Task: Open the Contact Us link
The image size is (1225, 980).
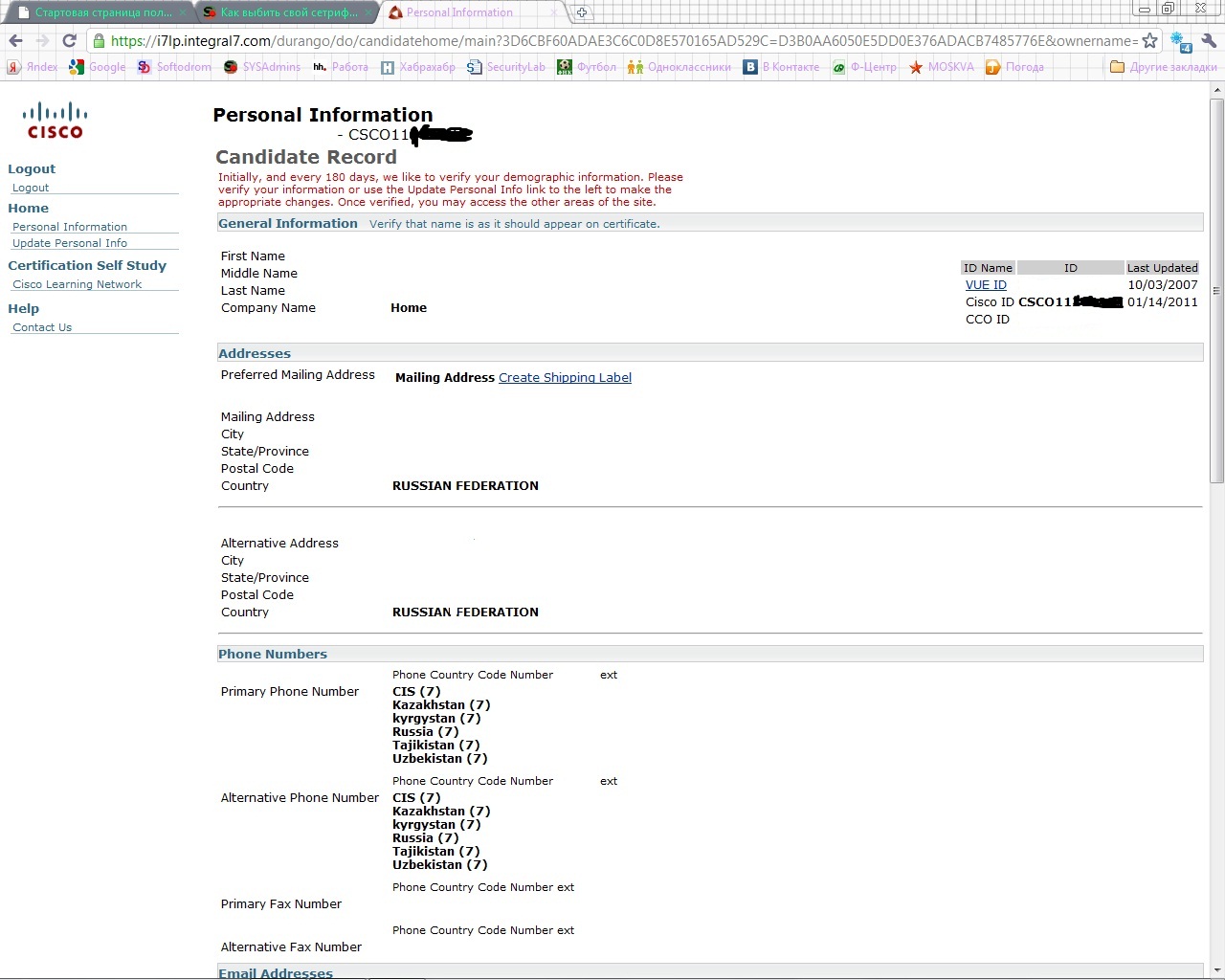Action: tap(42, 327)
